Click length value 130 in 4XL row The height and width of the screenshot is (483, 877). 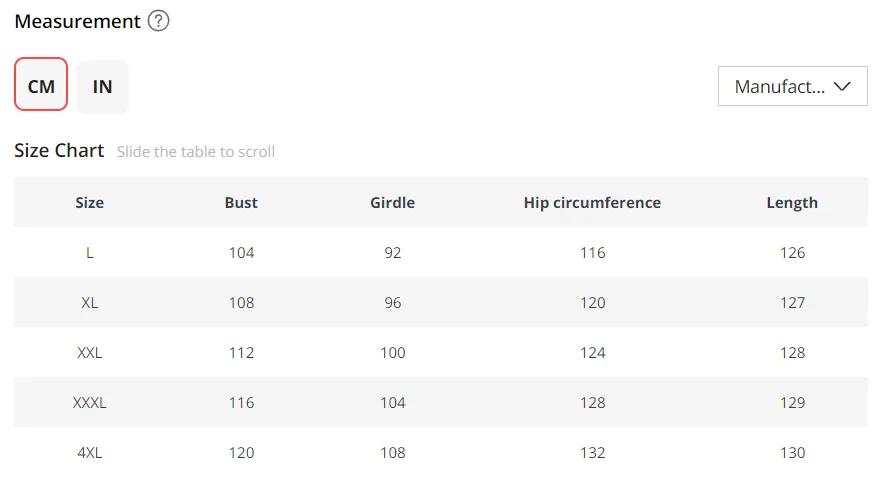(x=793, y=453)
